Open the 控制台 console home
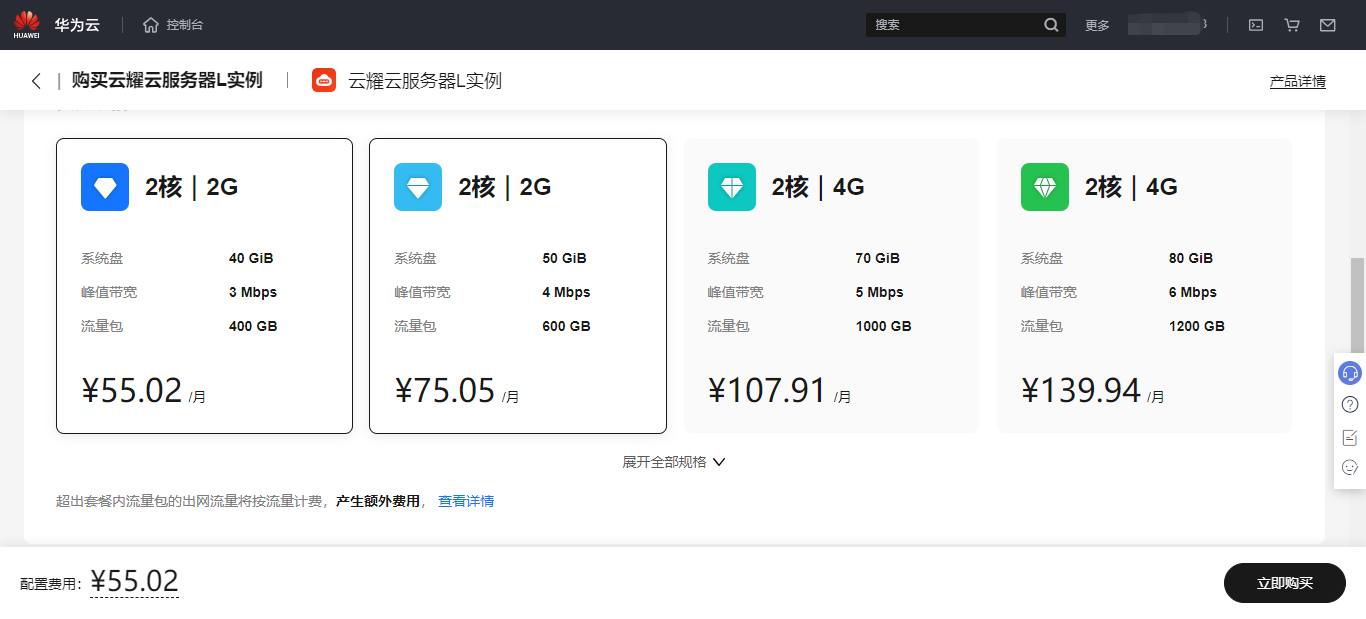 173,25
